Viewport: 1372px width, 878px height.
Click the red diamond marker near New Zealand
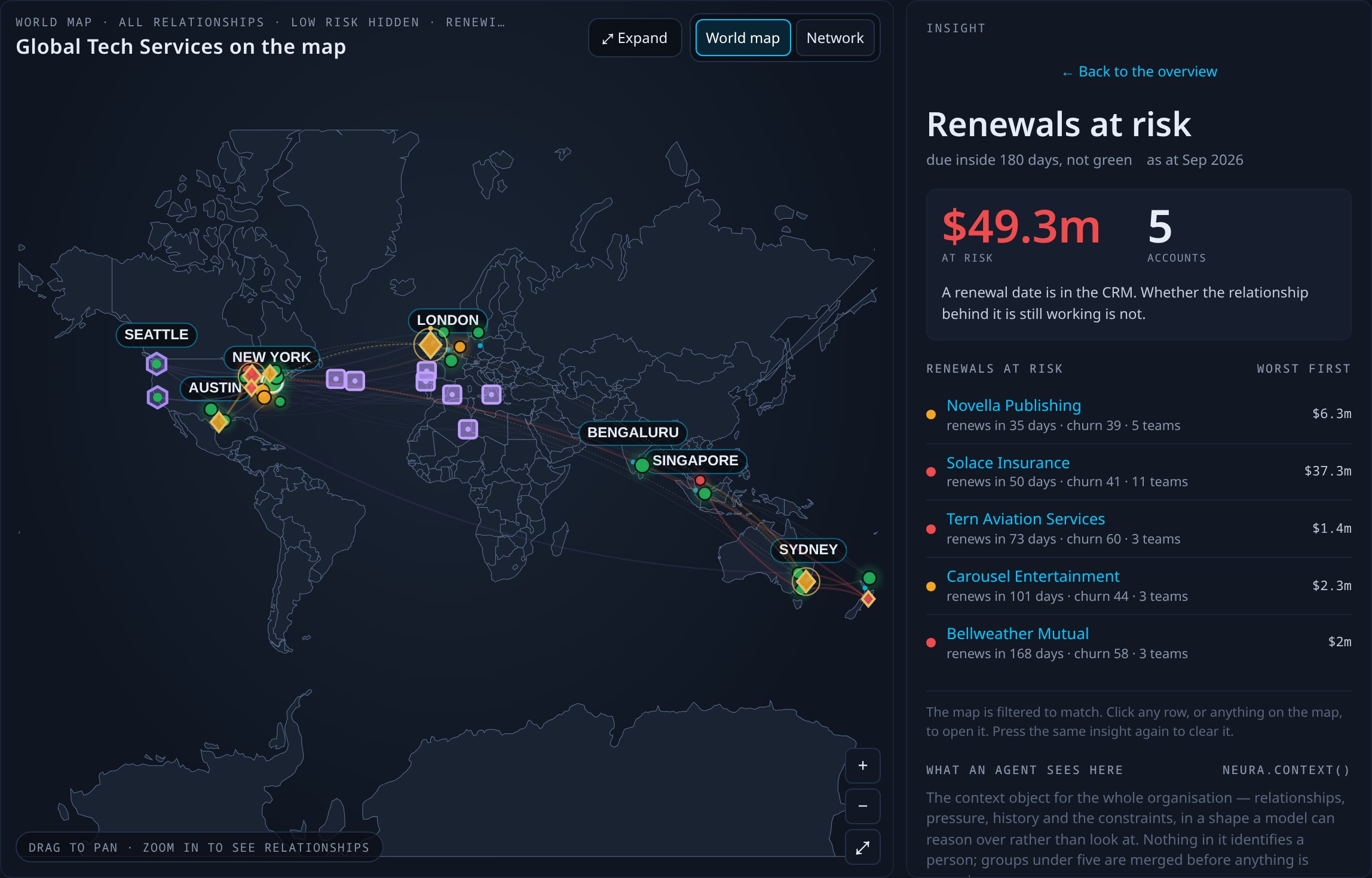click(868, 598)
